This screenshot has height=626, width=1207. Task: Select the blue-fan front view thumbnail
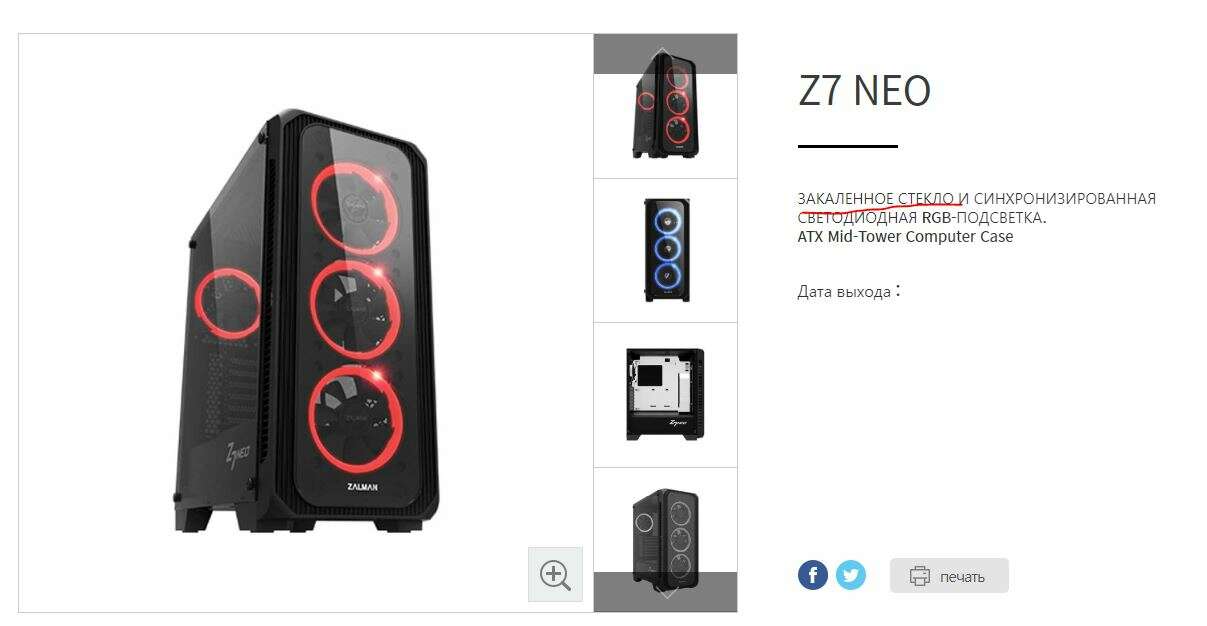coord(666,250)
